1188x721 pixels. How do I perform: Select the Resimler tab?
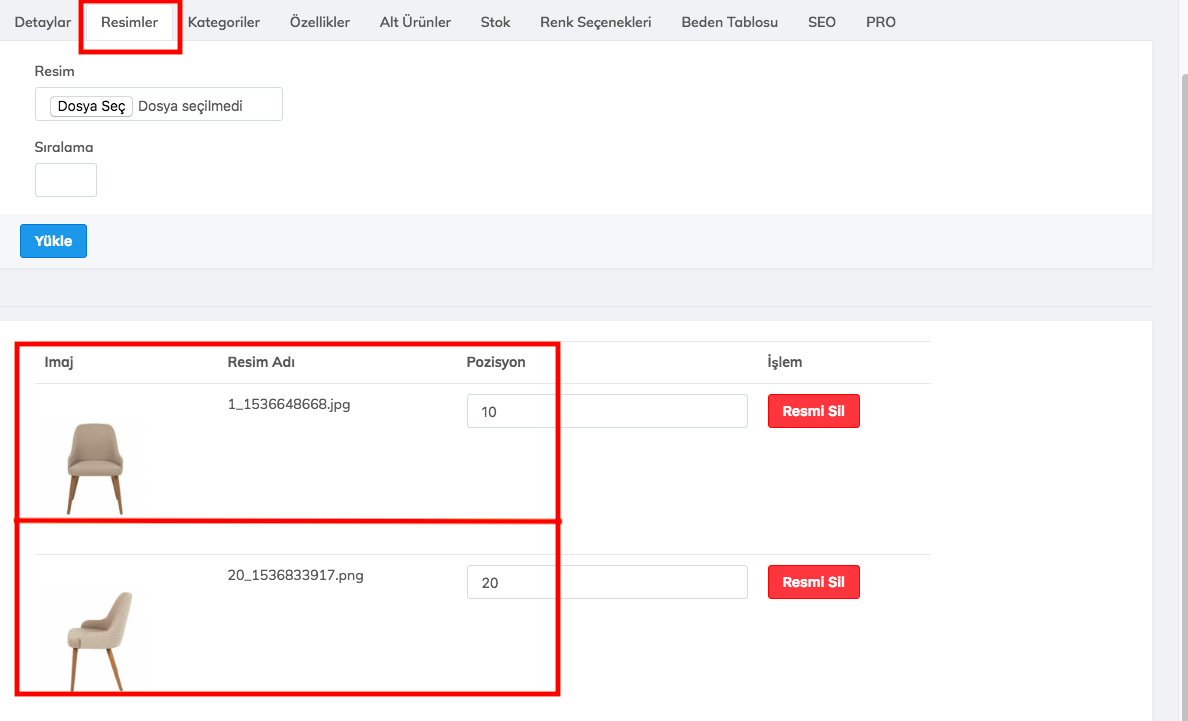click(x=129, y=22)
